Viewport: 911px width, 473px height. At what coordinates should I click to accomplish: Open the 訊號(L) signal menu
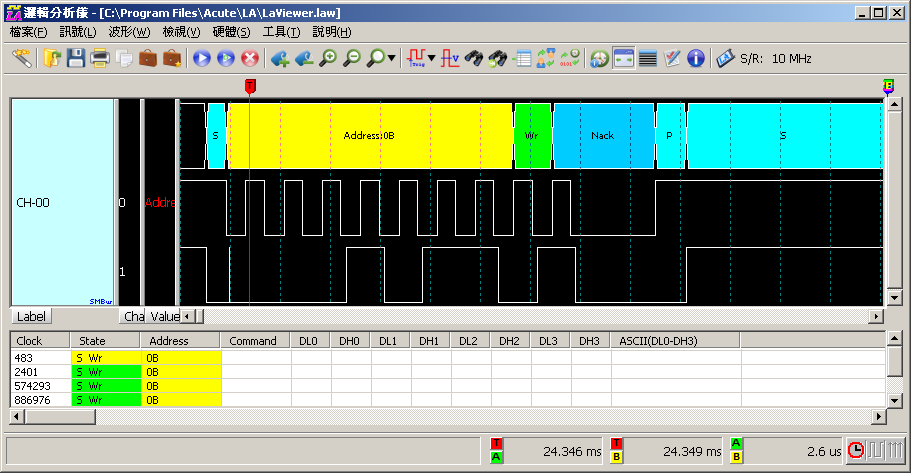(78, 32)
